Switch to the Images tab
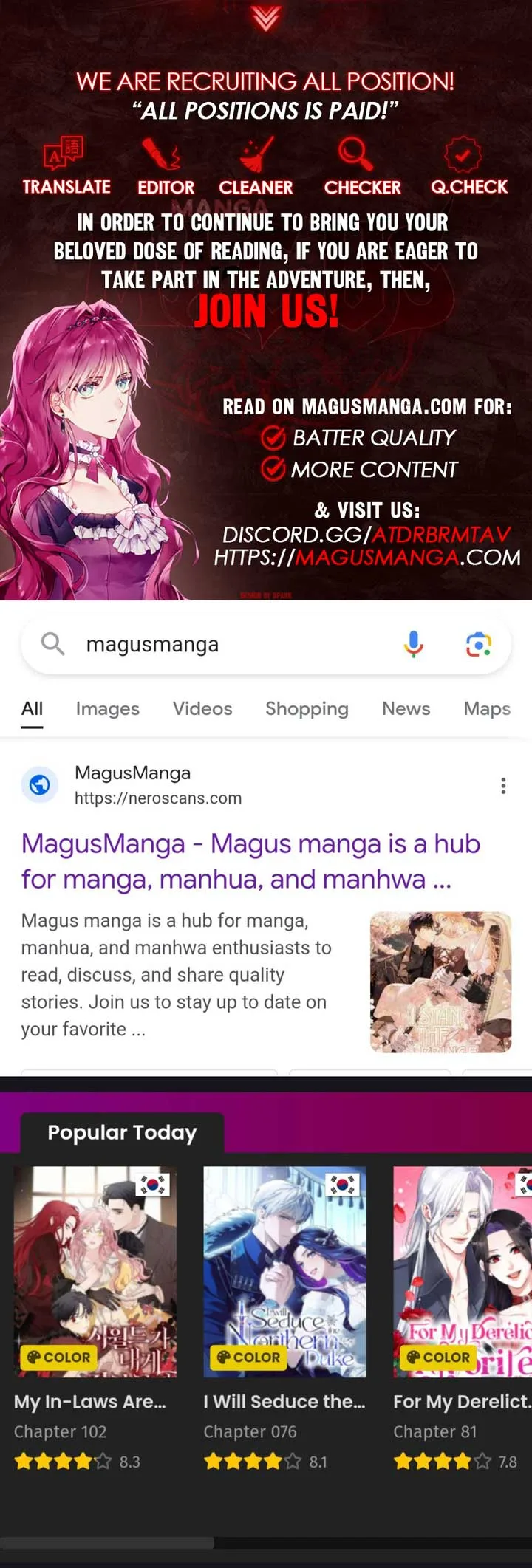Screen dimensions: 532x1568 (107, 708)
